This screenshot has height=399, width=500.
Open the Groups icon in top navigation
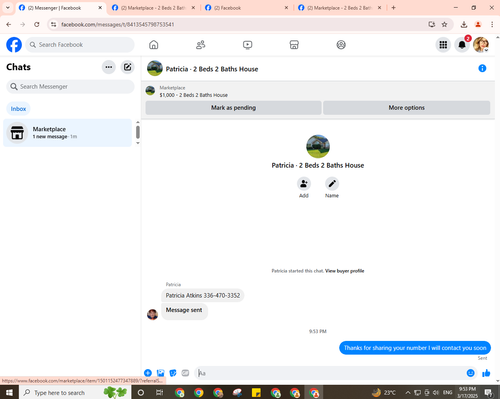pyautogui.click(x=341, y=45)
